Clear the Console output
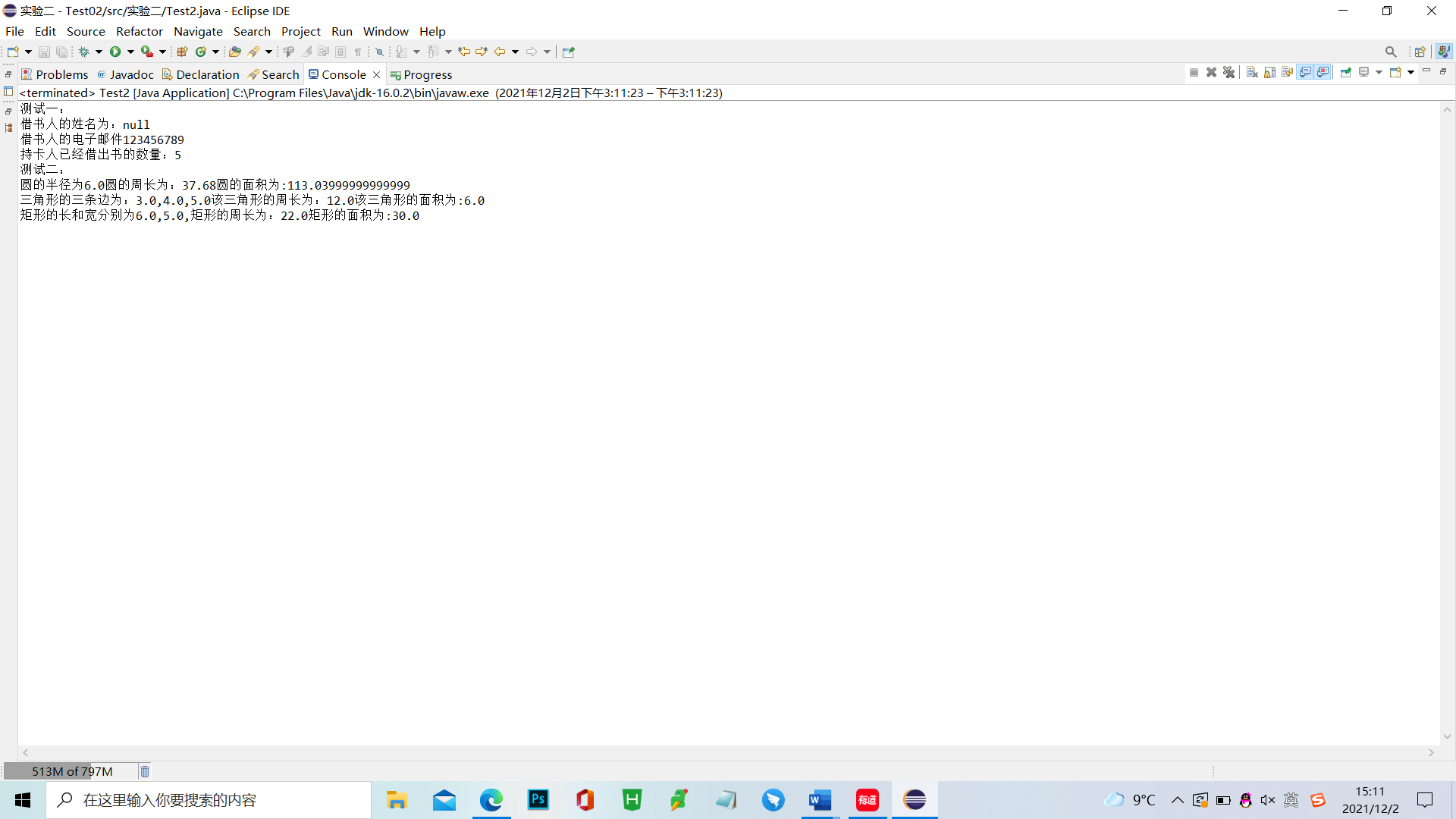The image size is (1456, 819). pos(1252,72)
